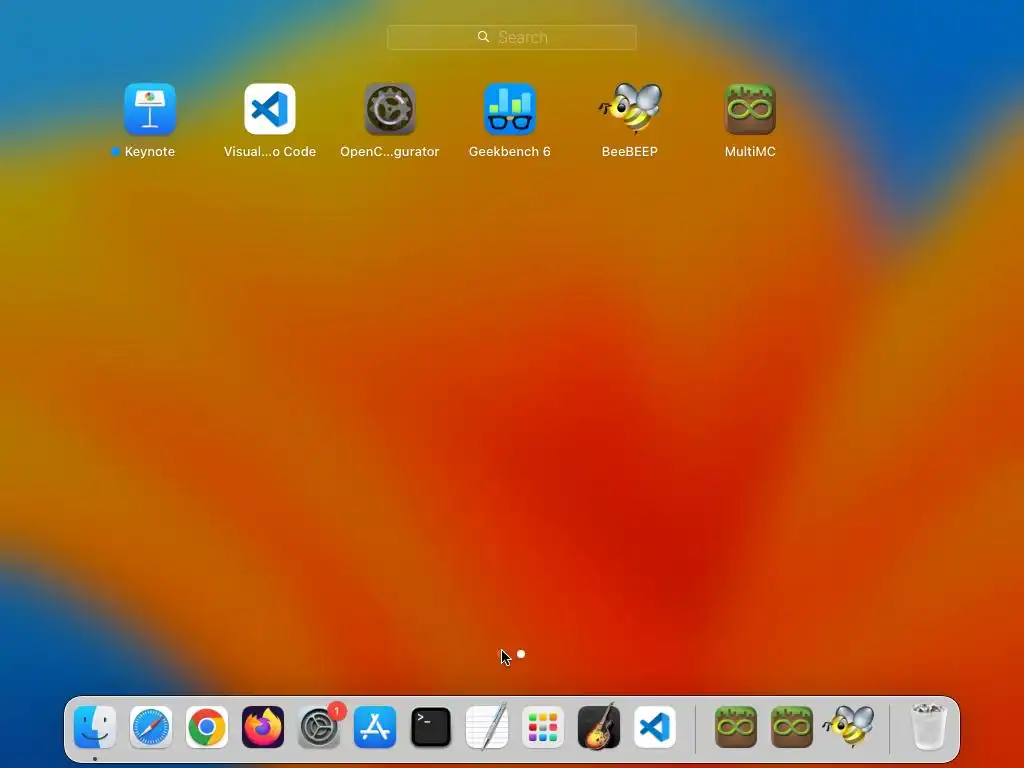Open BeeBEEP in the Launchpad grid

(x=630, y=109)
